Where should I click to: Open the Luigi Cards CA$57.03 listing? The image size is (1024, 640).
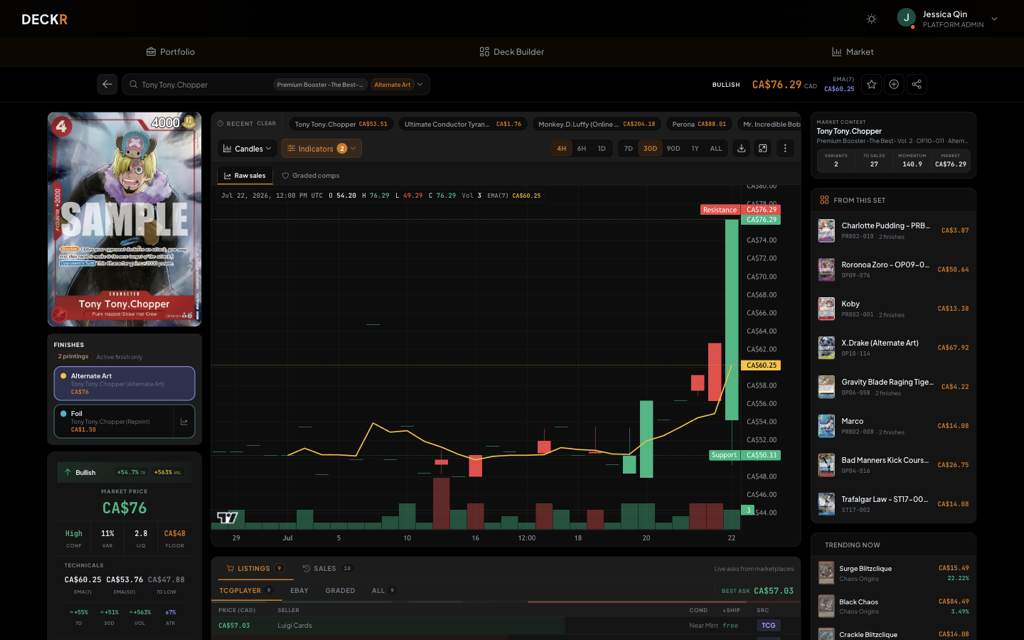[x=506, y=625]
